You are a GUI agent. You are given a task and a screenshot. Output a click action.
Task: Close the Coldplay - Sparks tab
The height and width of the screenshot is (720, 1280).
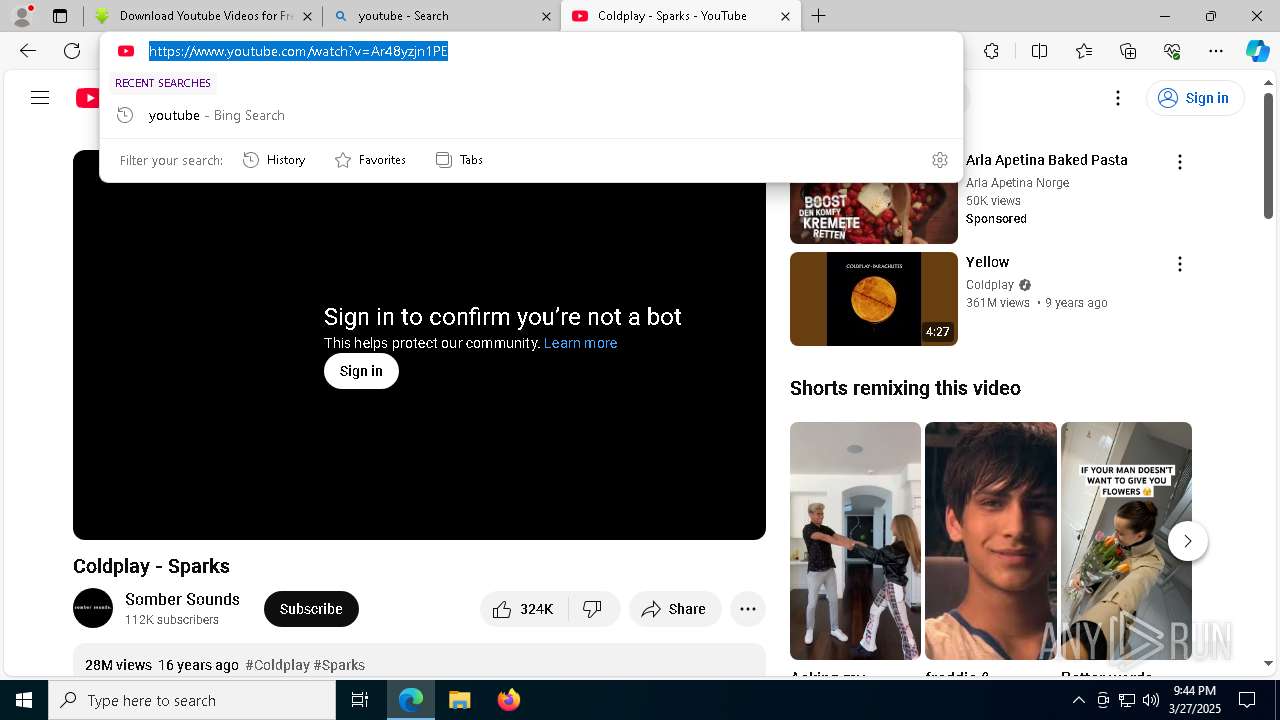click(x=785, y=16)
